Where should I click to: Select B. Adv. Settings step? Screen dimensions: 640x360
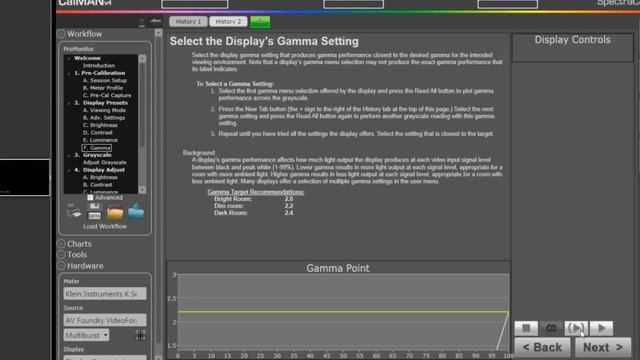104,118
